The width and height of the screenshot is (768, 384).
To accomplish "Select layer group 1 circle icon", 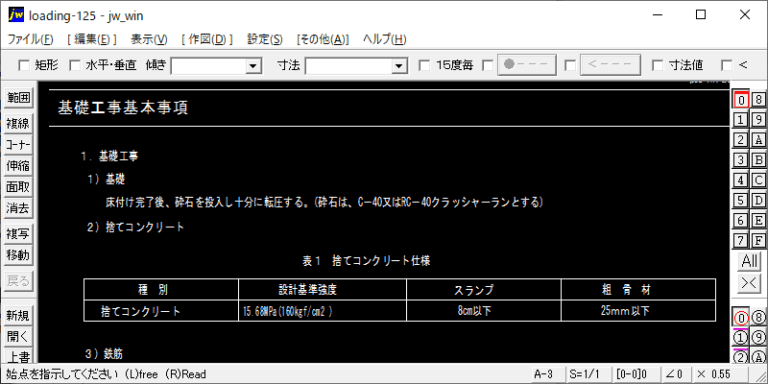I will 741,337.
